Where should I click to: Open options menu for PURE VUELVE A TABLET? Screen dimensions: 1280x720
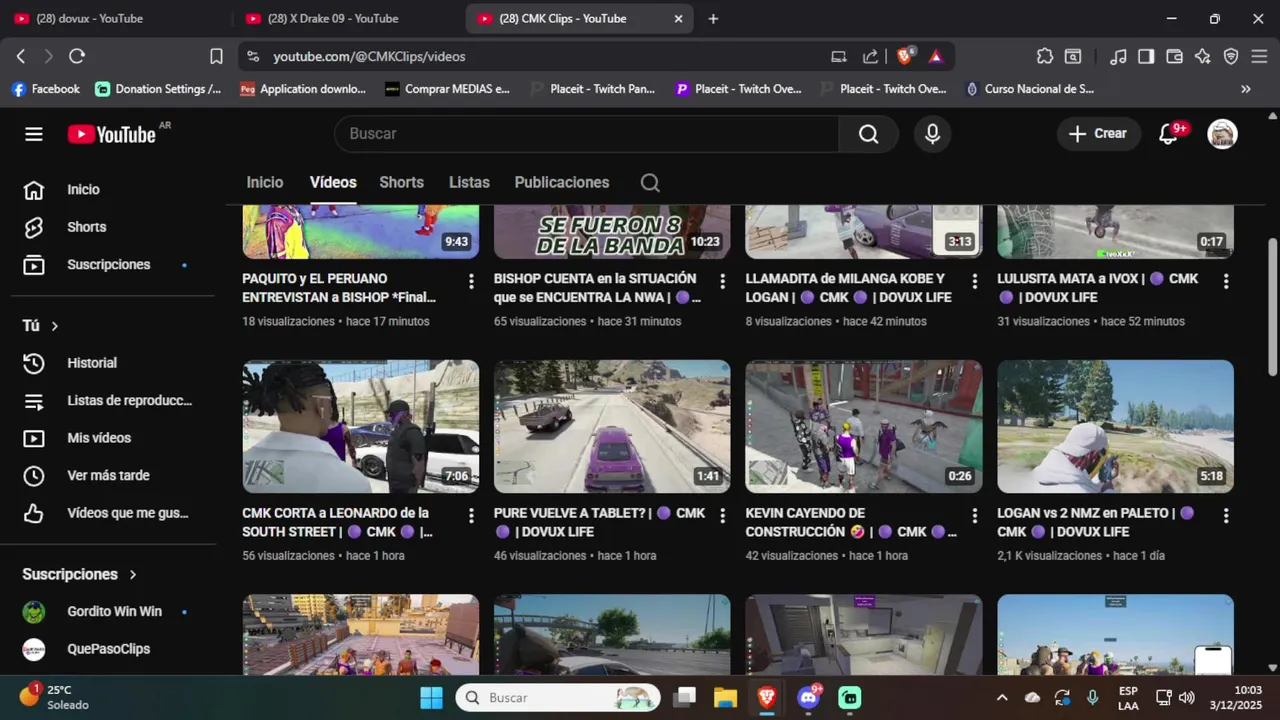723,516
